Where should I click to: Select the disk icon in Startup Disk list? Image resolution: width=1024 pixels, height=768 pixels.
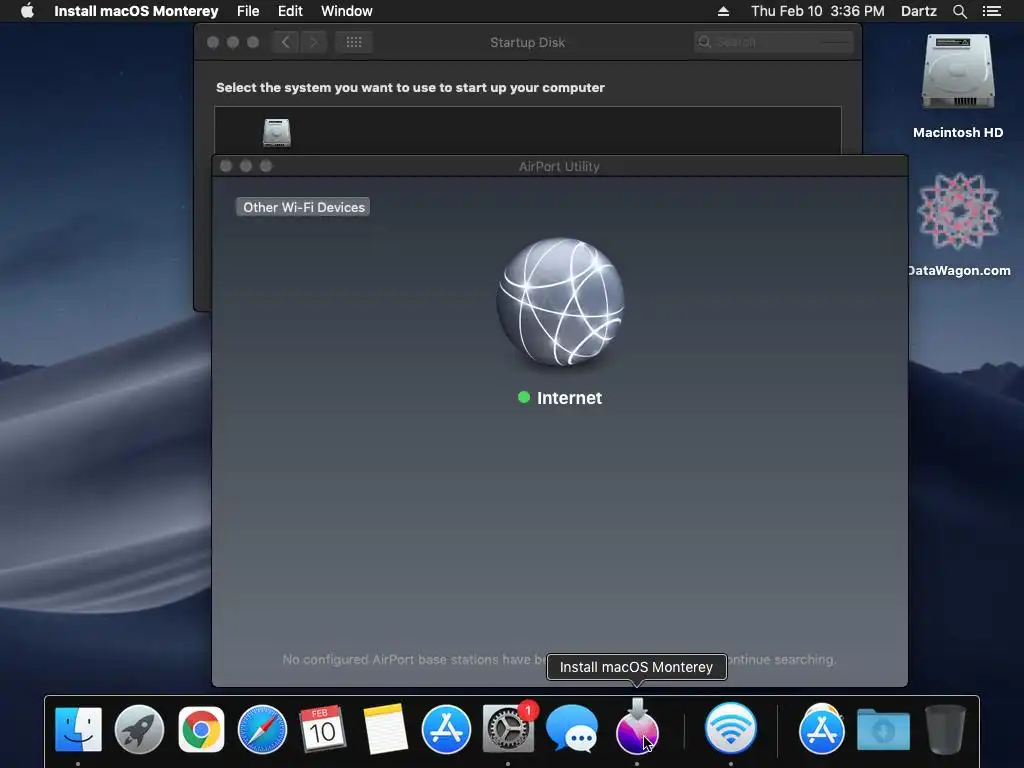277,133
